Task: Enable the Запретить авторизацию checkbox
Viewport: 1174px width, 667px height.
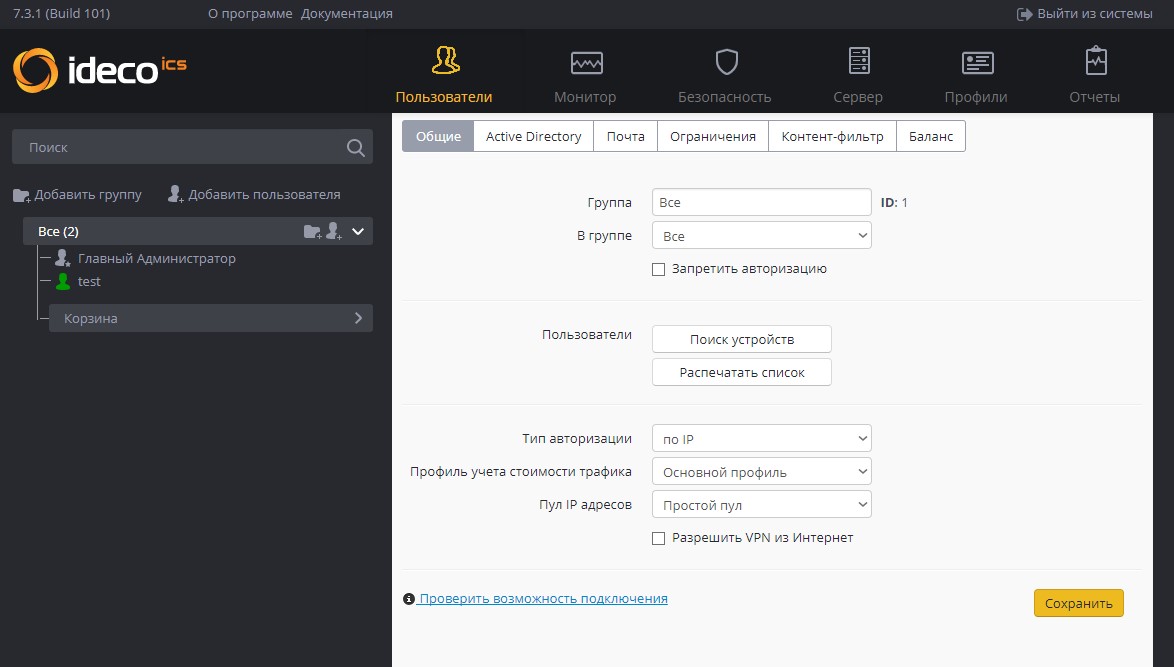Action: (x=658, y=269)
